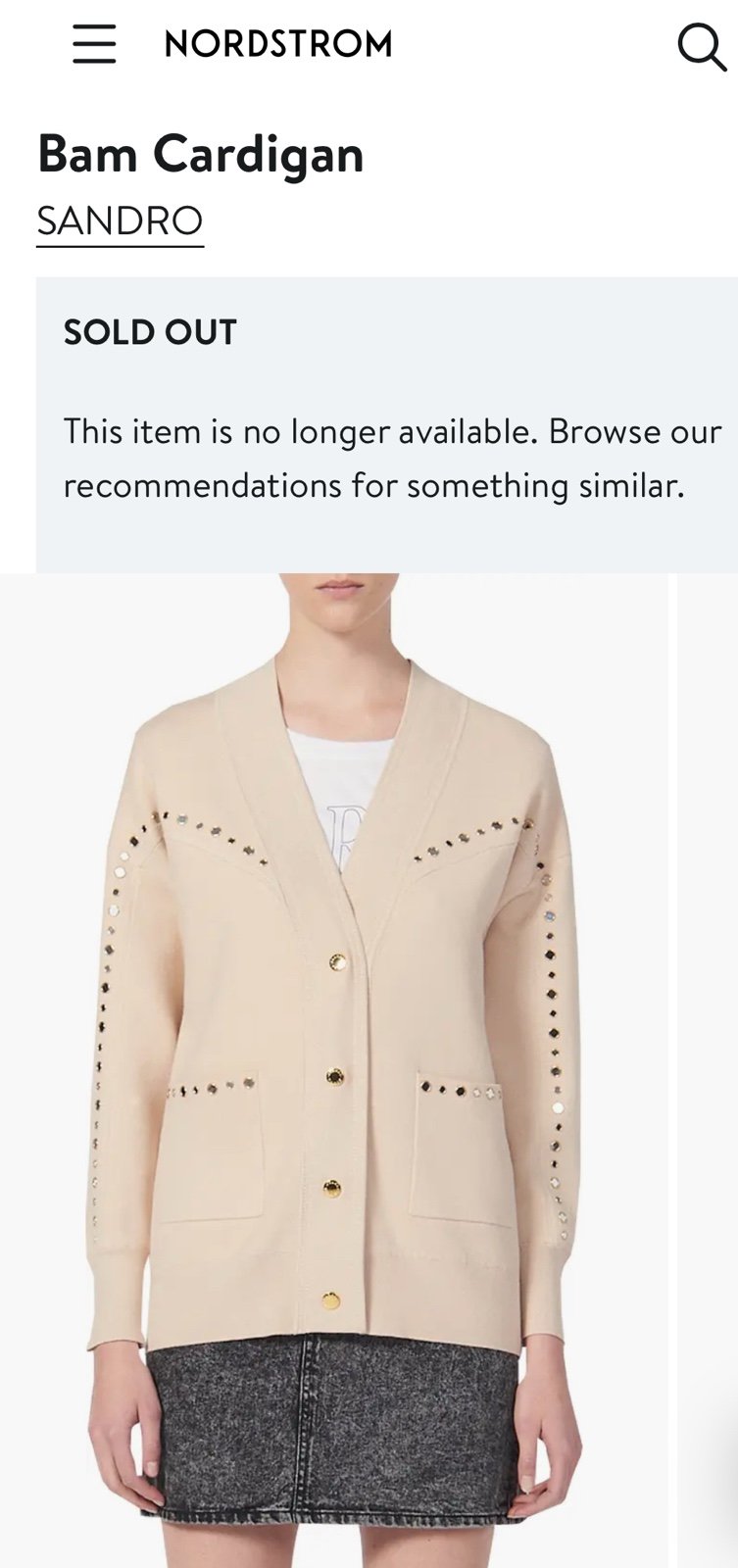Go to homepage via Nordstrom logo
Screen dimensions: 738x1568
click(x=278, y=44)
